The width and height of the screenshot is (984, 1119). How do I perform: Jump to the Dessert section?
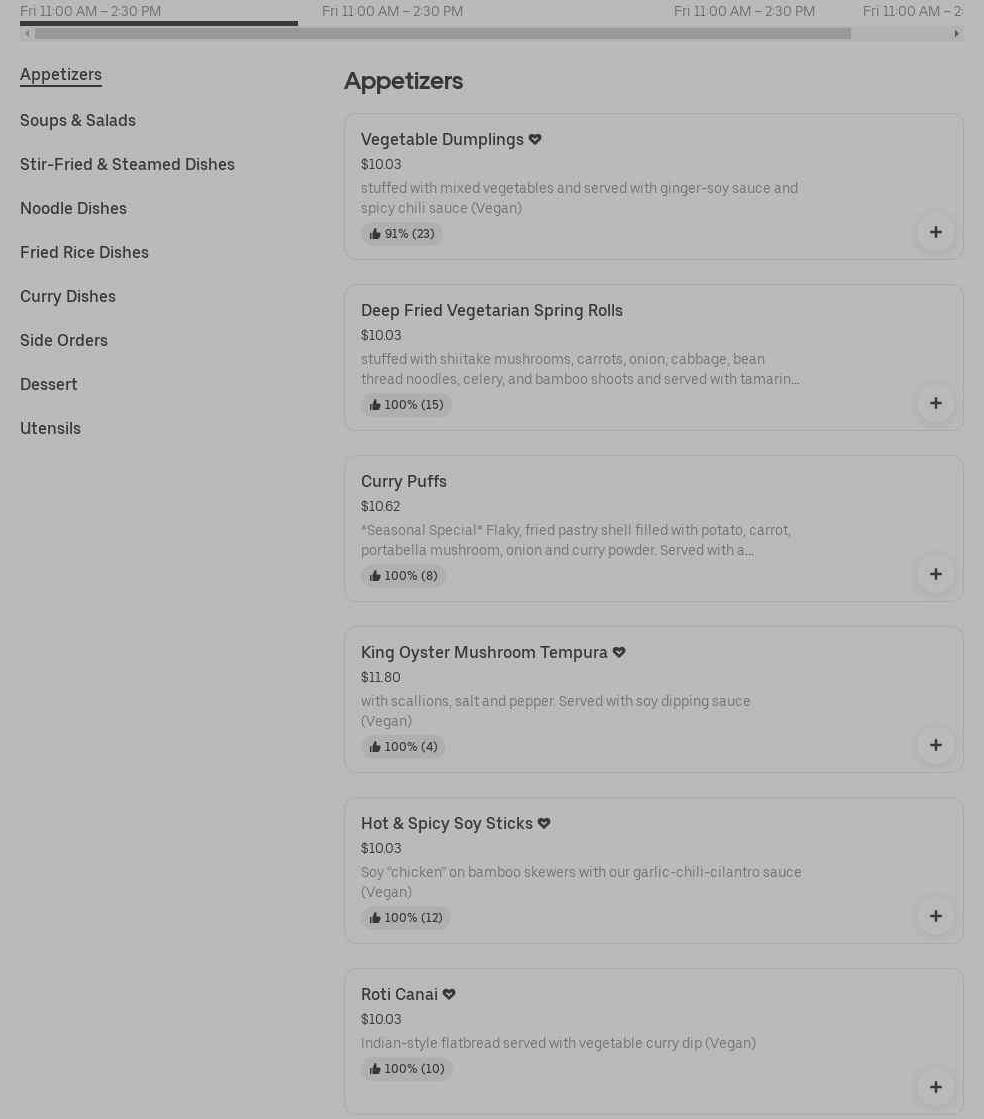pos(49,384)
